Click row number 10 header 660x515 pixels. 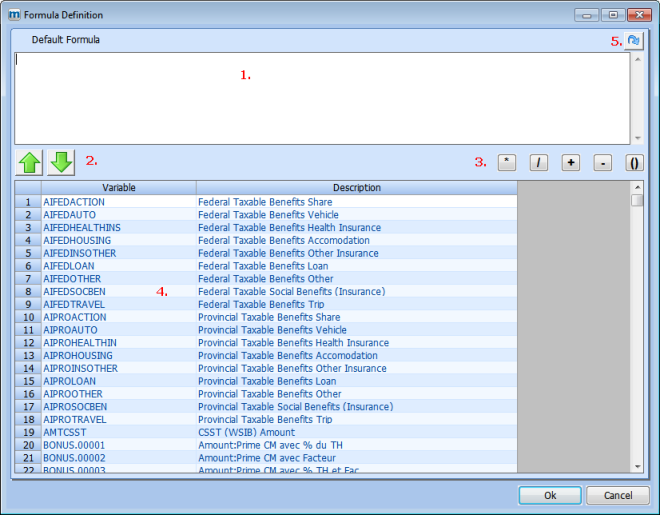(x=28, y=317)
